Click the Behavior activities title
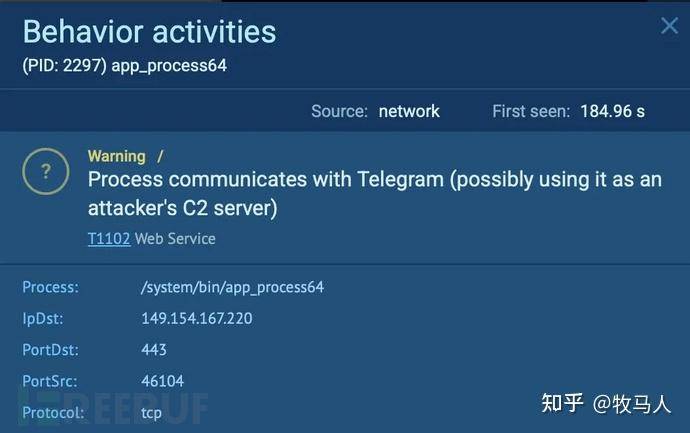The height and width of the screenshot is (433, 690). [150, 32]
